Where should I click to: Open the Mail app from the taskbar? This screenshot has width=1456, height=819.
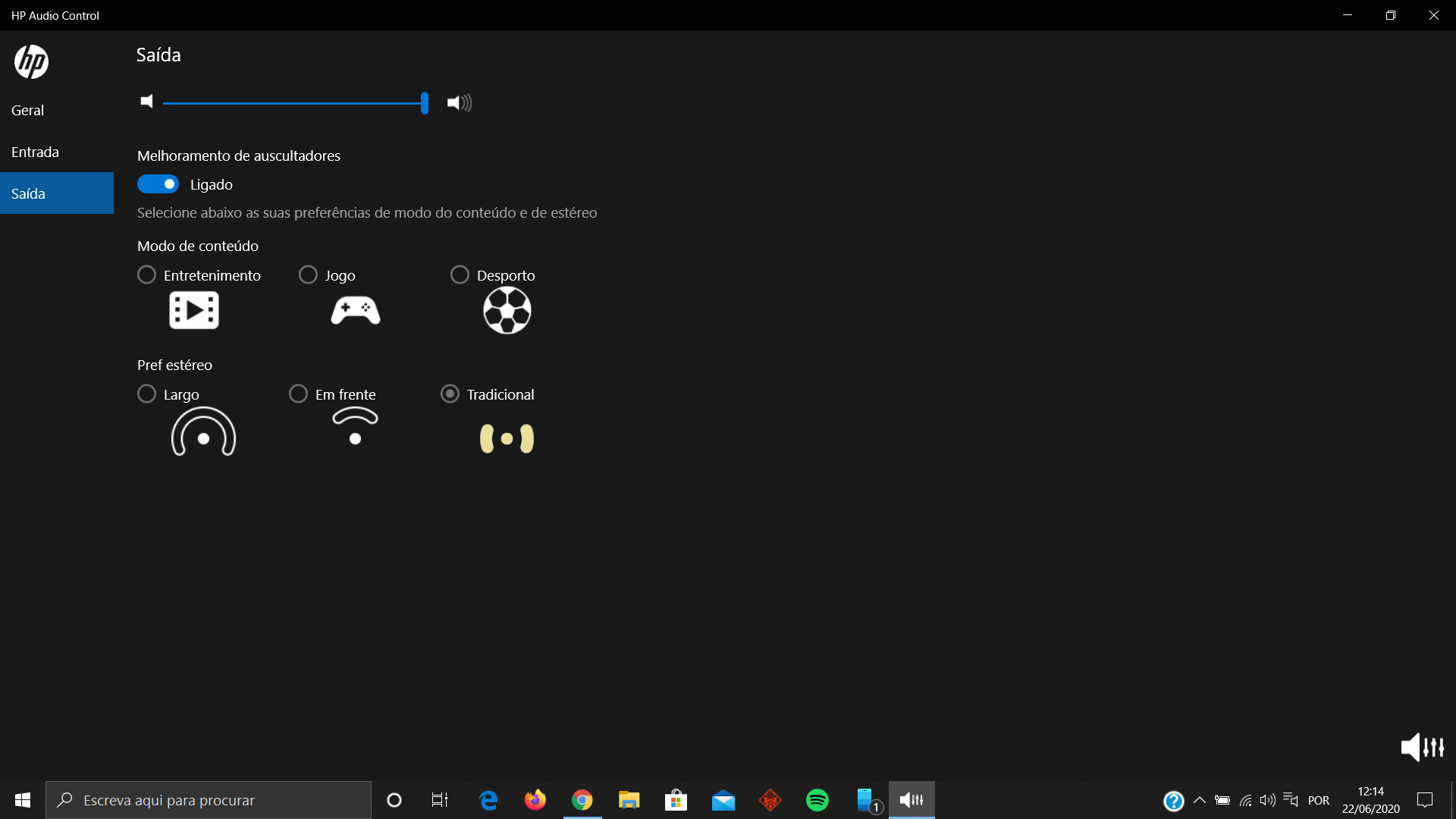[723, 800]
